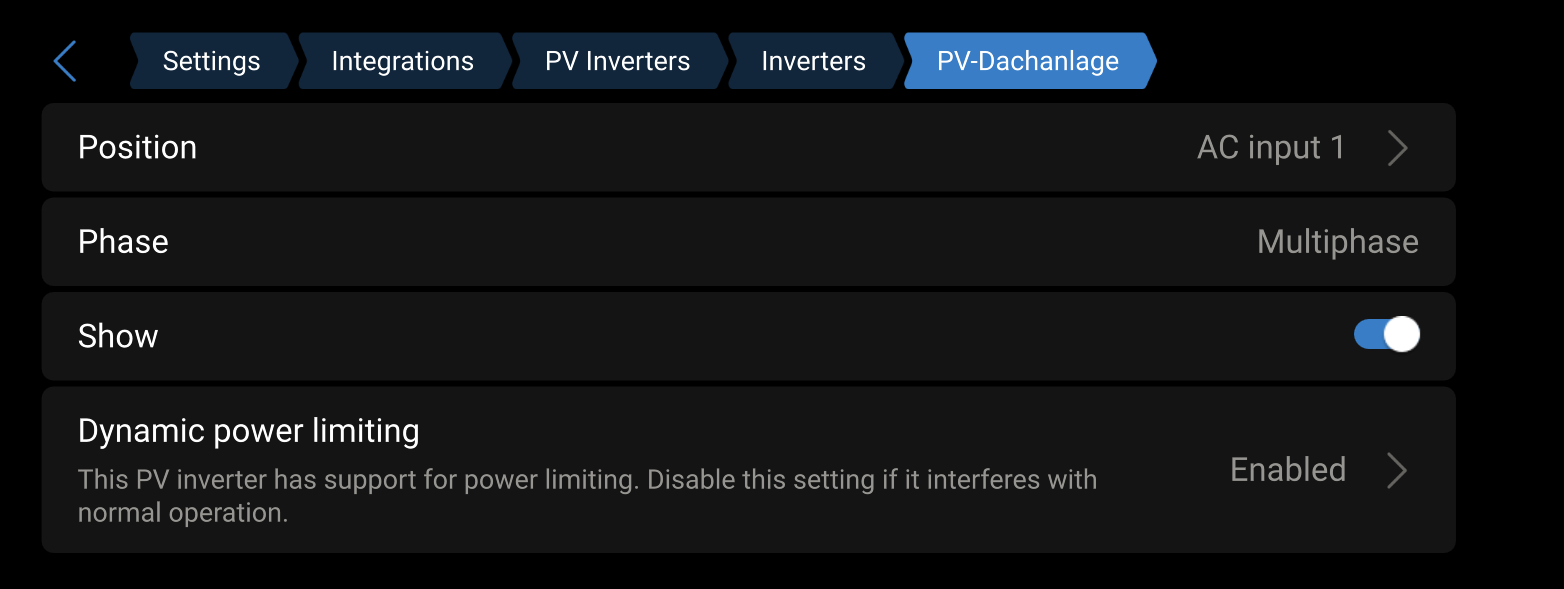Select the PV-Dachanlage breadcrumb
The width and height of the screenshot is (1564, 589).
coord(1027,61)
